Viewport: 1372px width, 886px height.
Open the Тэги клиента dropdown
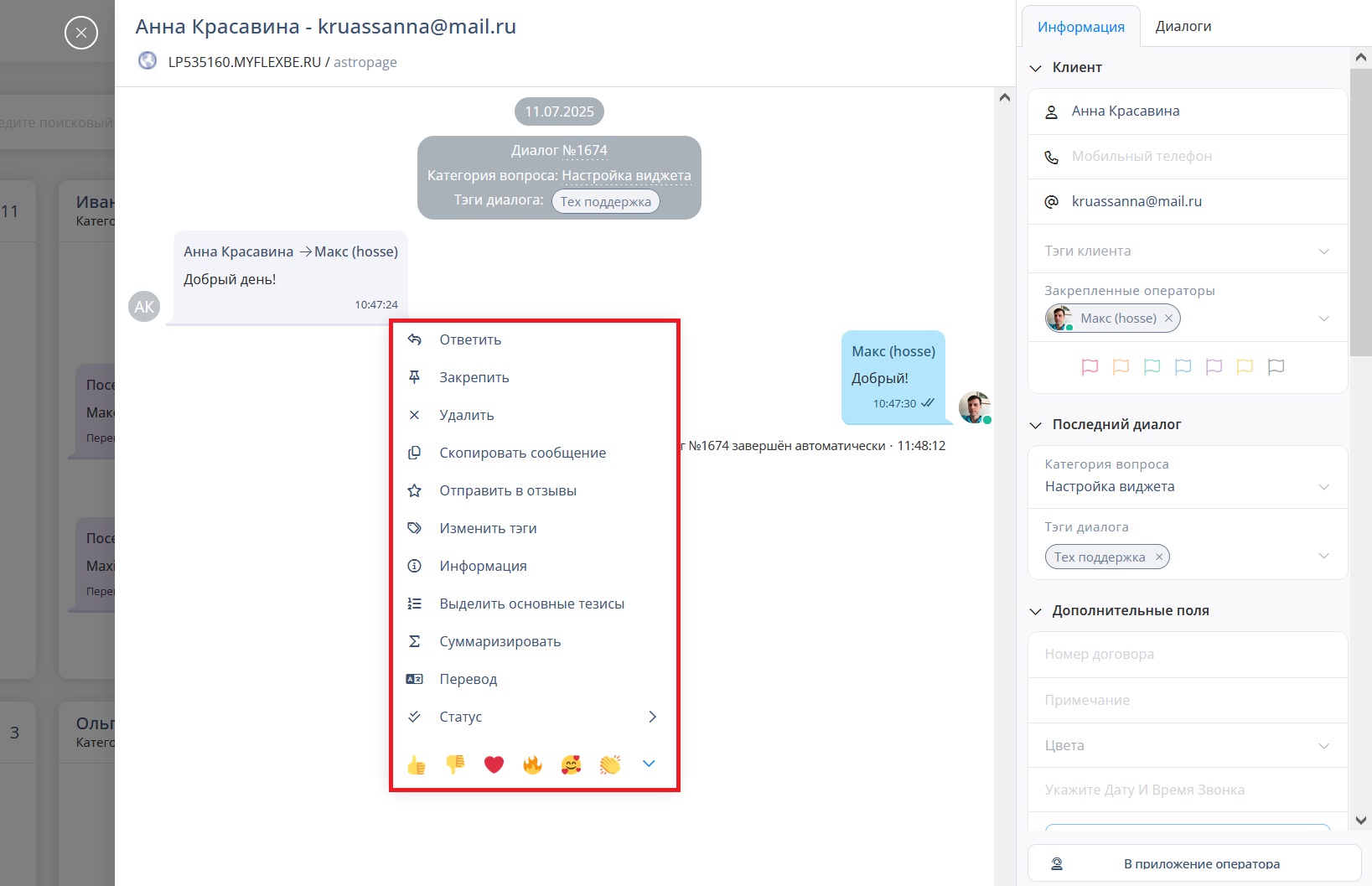[x=1188, y=251]
